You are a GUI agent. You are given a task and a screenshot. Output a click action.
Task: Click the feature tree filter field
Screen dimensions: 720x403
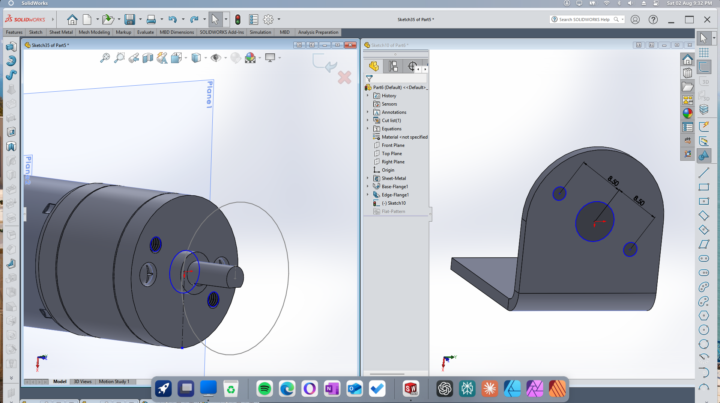click(396, 78)
